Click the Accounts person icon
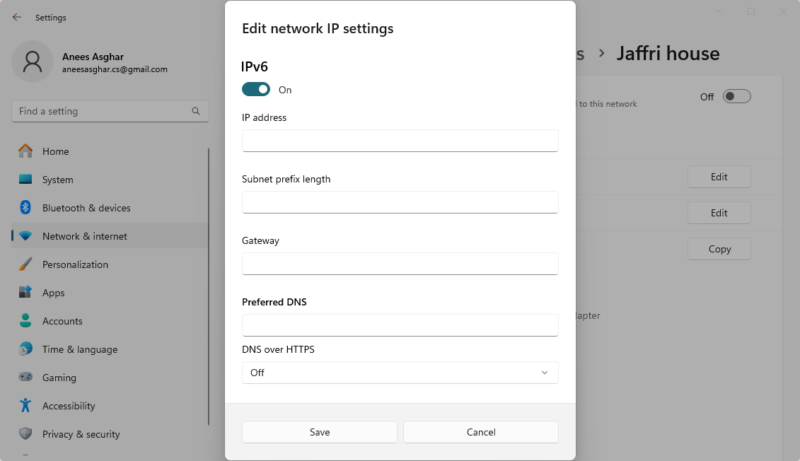Screen dimensions: 800x461 click(25, 321)
